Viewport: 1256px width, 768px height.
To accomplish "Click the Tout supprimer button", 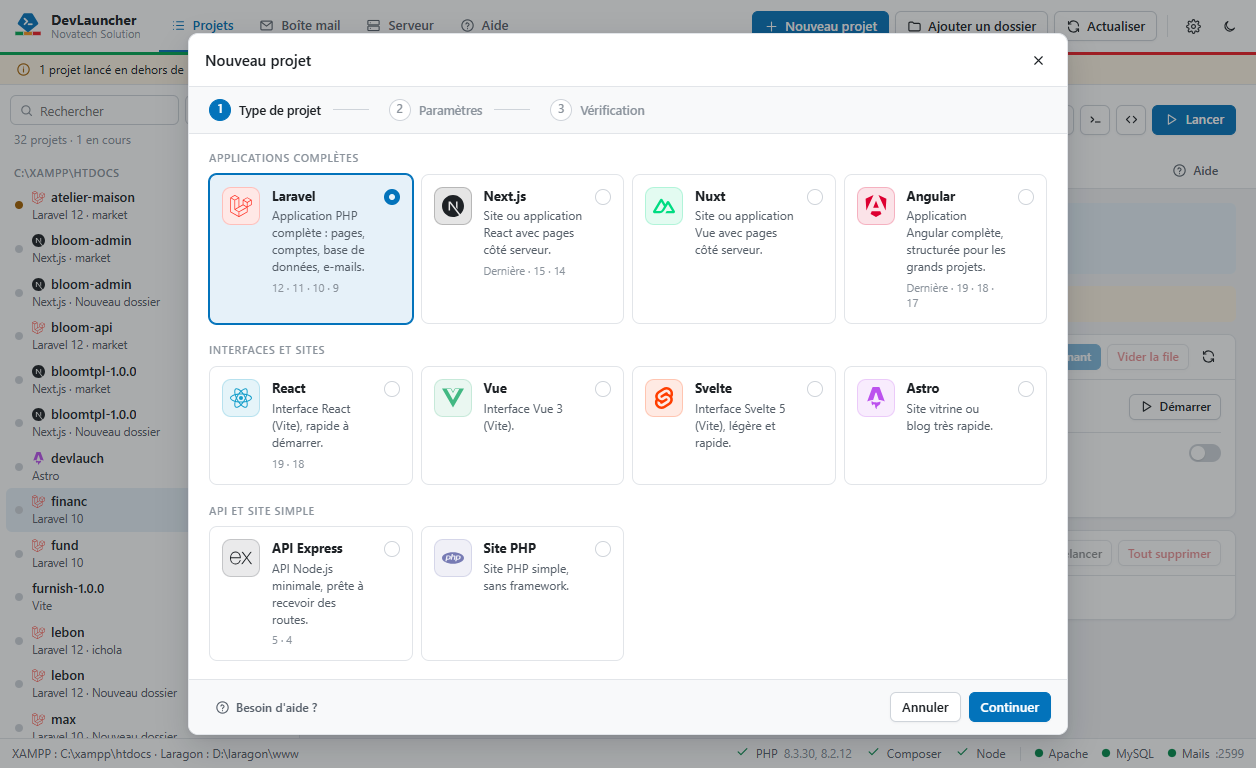I will pos(1170,553).
